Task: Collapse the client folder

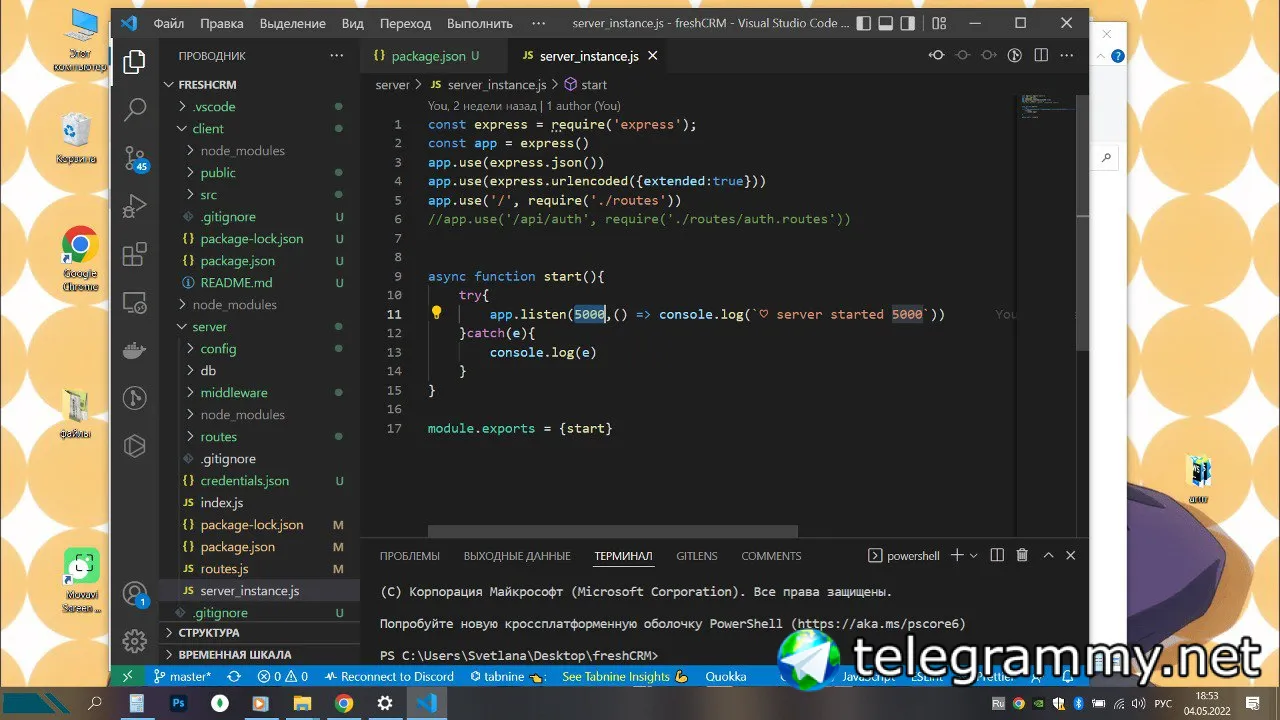Action: pos(259,129)
